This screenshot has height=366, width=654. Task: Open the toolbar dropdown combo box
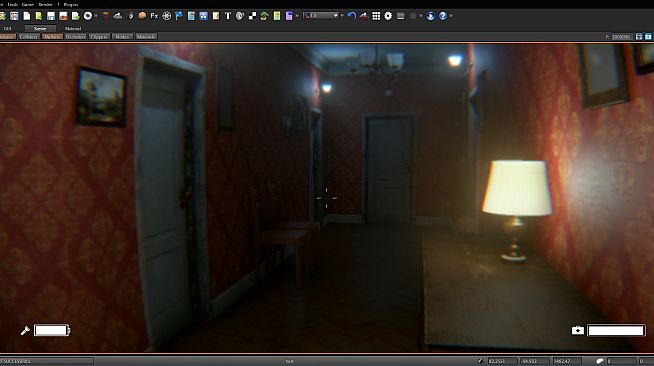point(321,15)
